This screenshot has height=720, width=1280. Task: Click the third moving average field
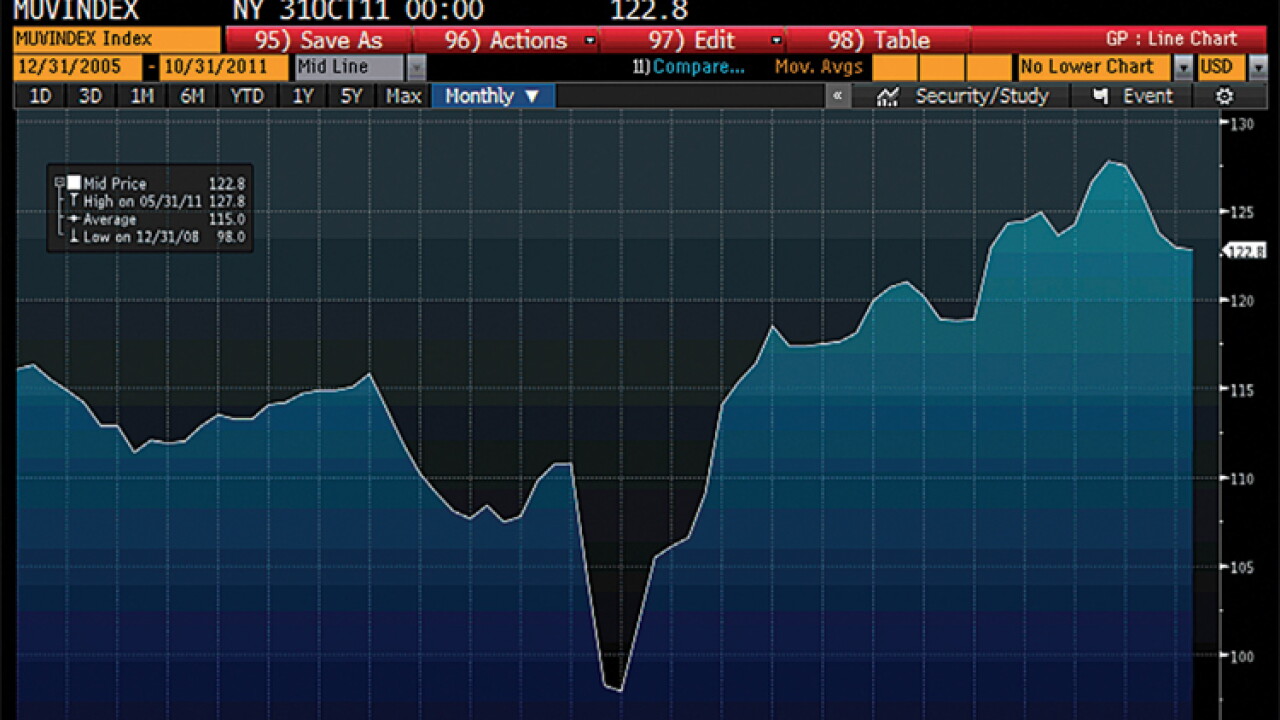click(x=990, y=67)
